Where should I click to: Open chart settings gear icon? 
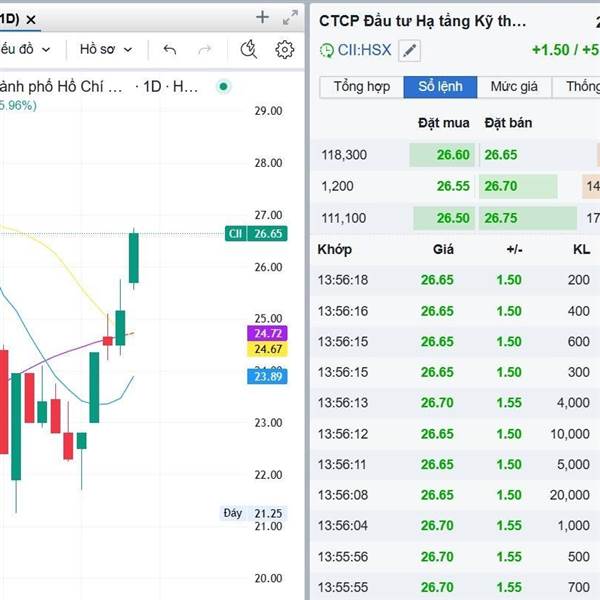coord(285,49)
